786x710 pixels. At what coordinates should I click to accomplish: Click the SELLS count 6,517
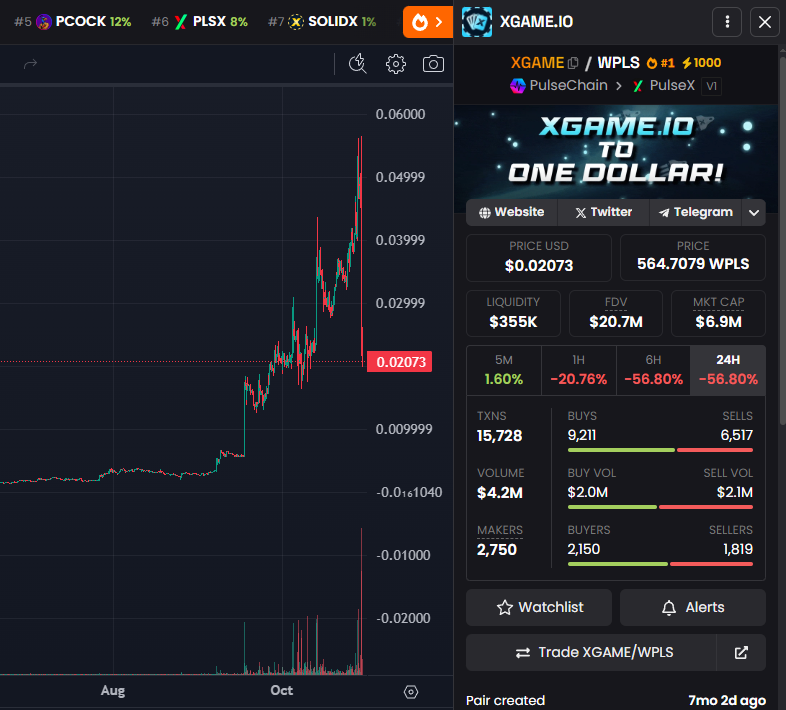(x=736, y=435)
